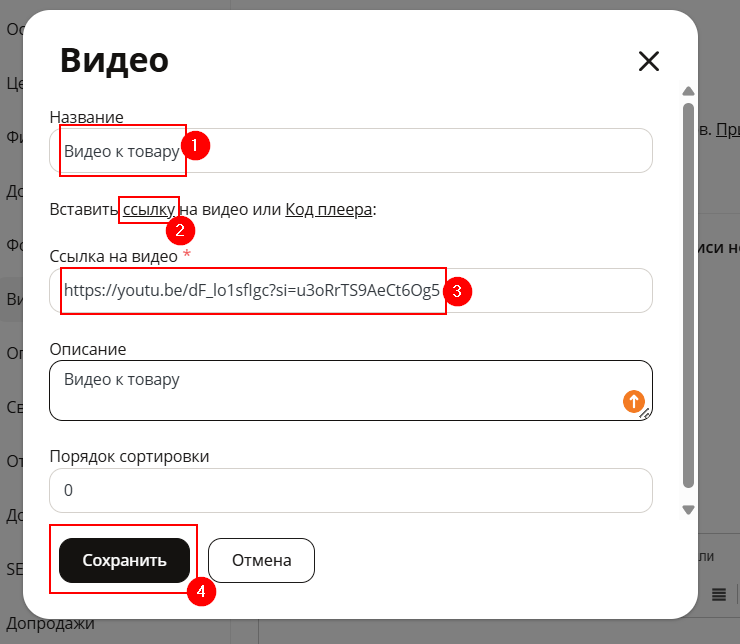Click the red annotation marker number 1
The width and height of the screenshot is (740, 644).
coord(195,145)
